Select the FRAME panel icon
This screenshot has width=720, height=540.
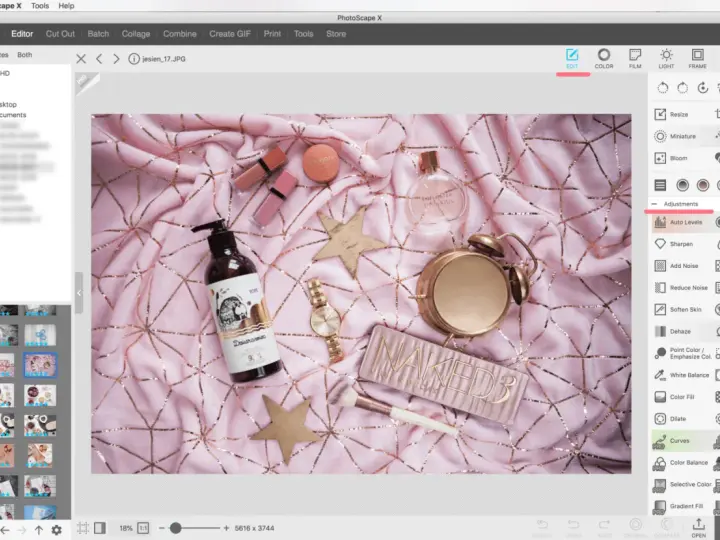[x=698, y=59]
